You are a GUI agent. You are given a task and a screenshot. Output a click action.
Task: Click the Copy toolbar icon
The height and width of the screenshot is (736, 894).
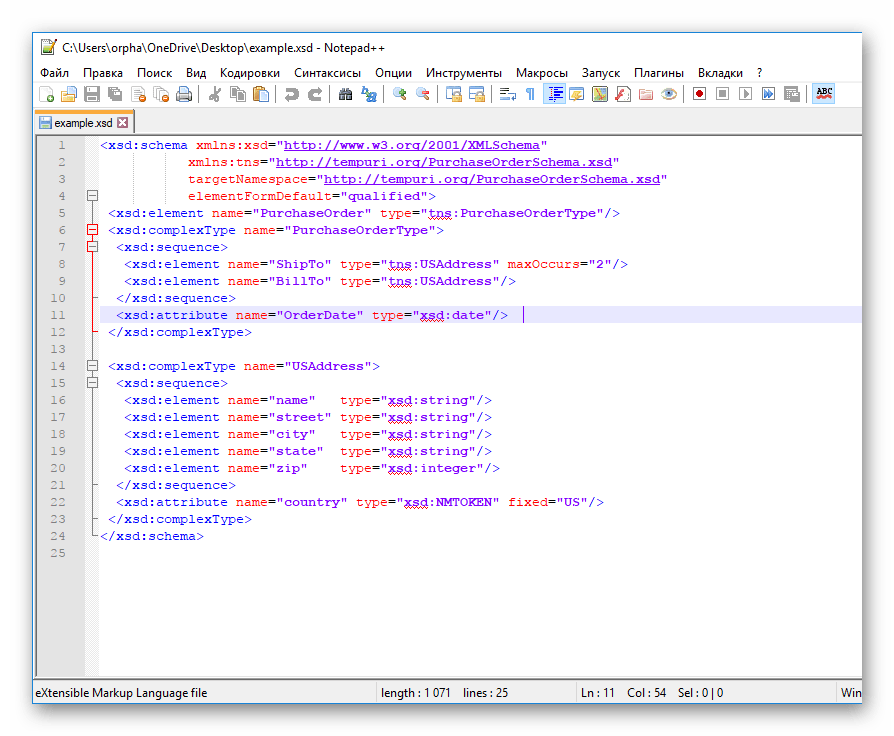click(238, 94)
